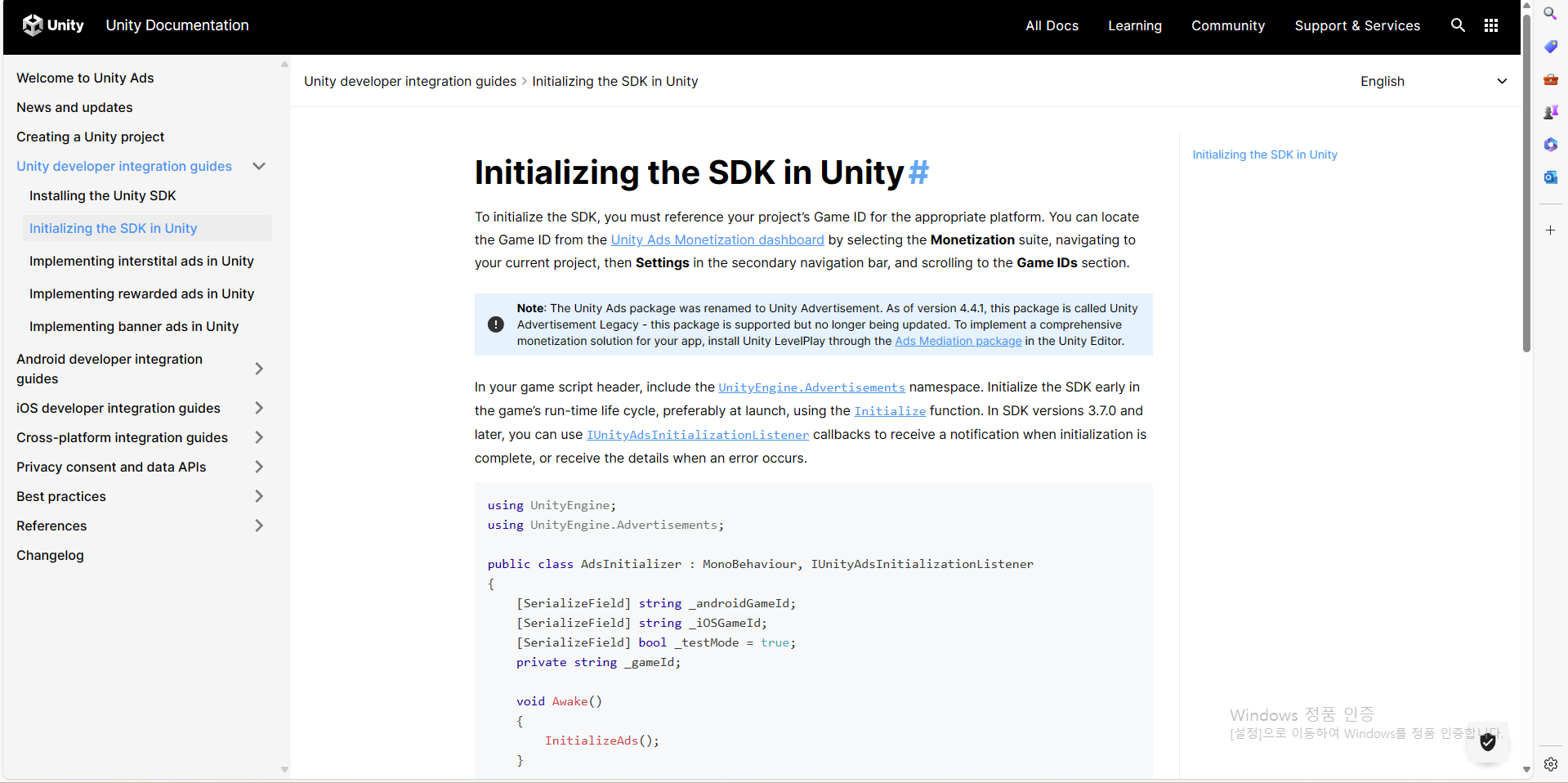The width and height of the screenshot is (1568, 783).
Task: Open Edge sidebar Games chess icon
Action: 1550,112
